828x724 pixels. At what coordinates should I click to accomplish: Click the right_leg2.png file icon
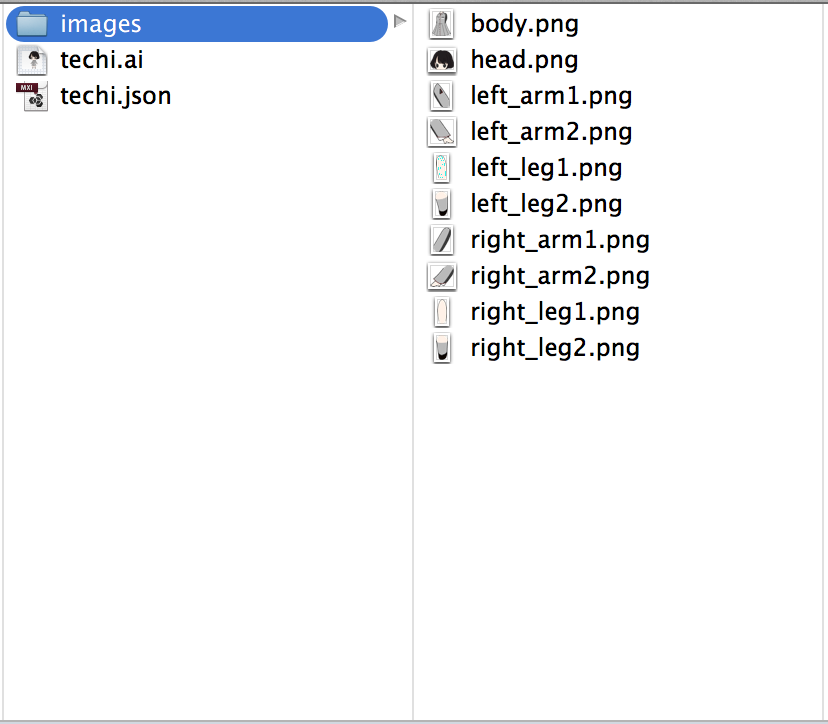click(441, 348)
